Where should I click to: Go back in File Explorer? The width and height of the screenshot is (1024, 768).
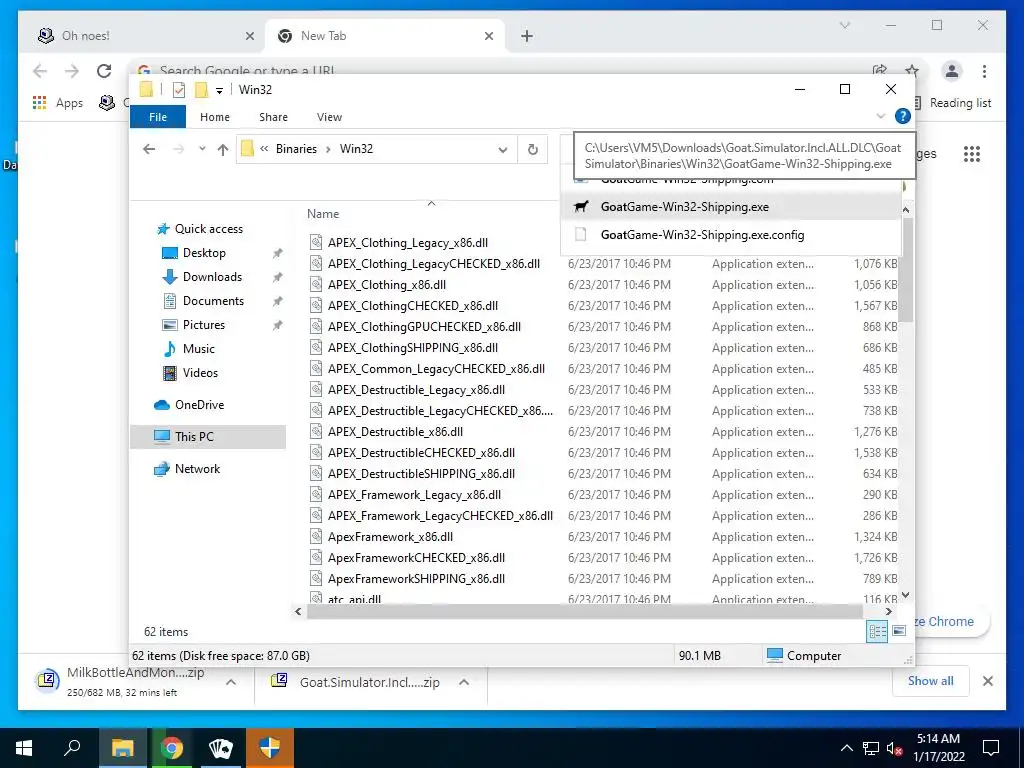tap(149, 150)
